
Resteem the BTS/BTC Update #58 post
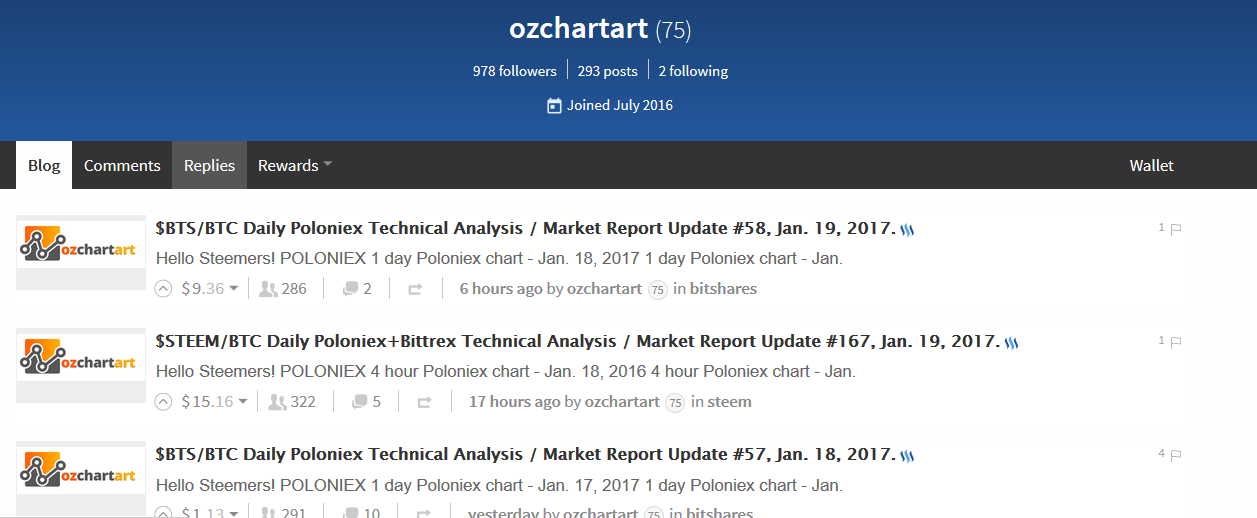click(415, 289)
